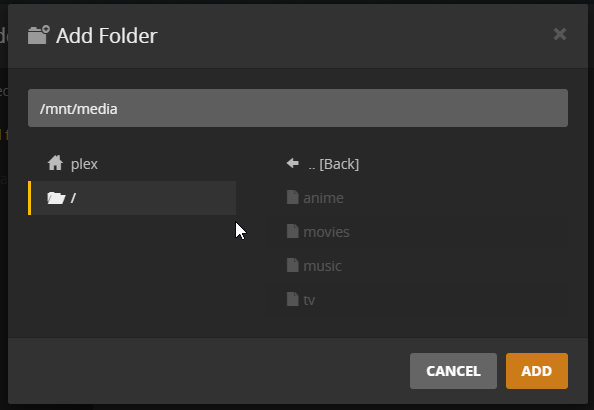Viewport: 594px width, 410px height.
Task: Click the file icon next to movies
Action: click(x=292, y=231)
